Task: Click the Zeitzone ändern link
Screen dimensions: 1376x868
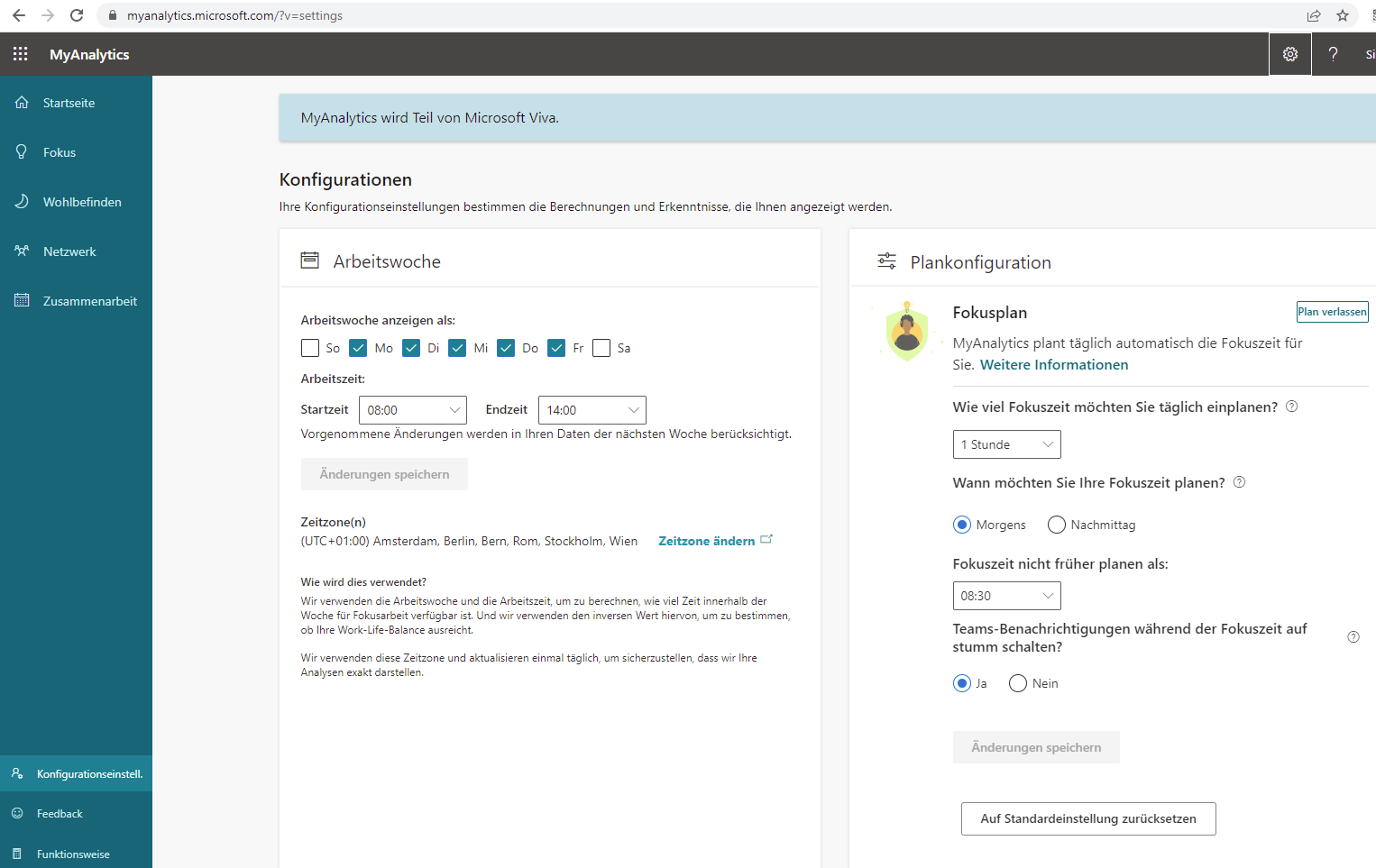Action: (x=707, y=541)
